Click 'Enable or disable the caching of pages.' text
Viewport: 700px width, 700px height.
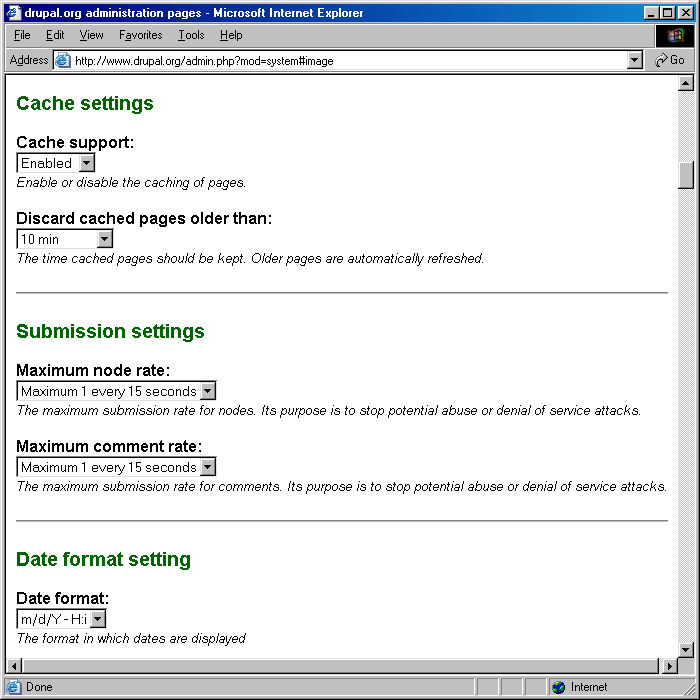point(131,183)
